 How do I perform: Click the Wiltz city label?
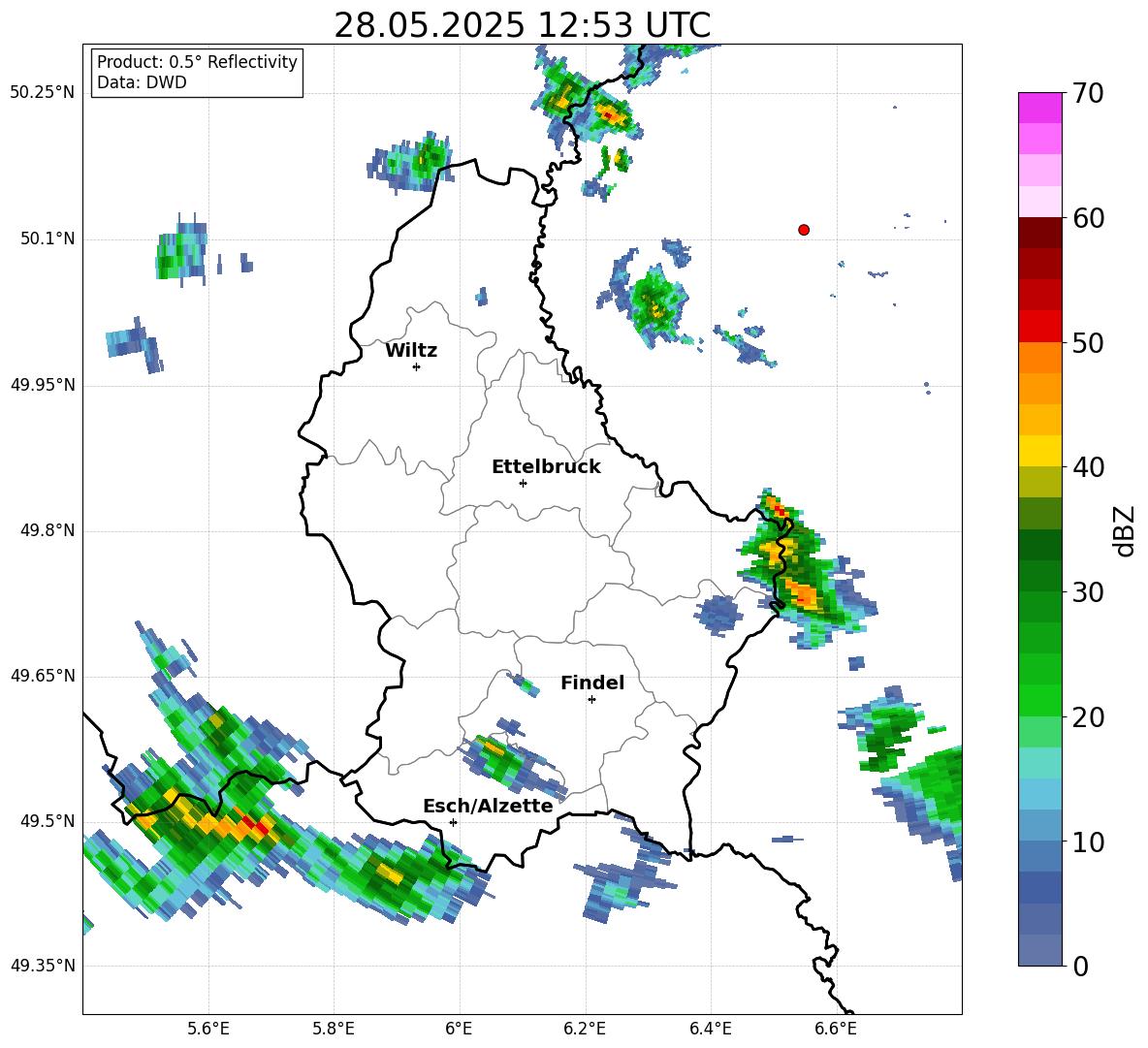(411, 351)
